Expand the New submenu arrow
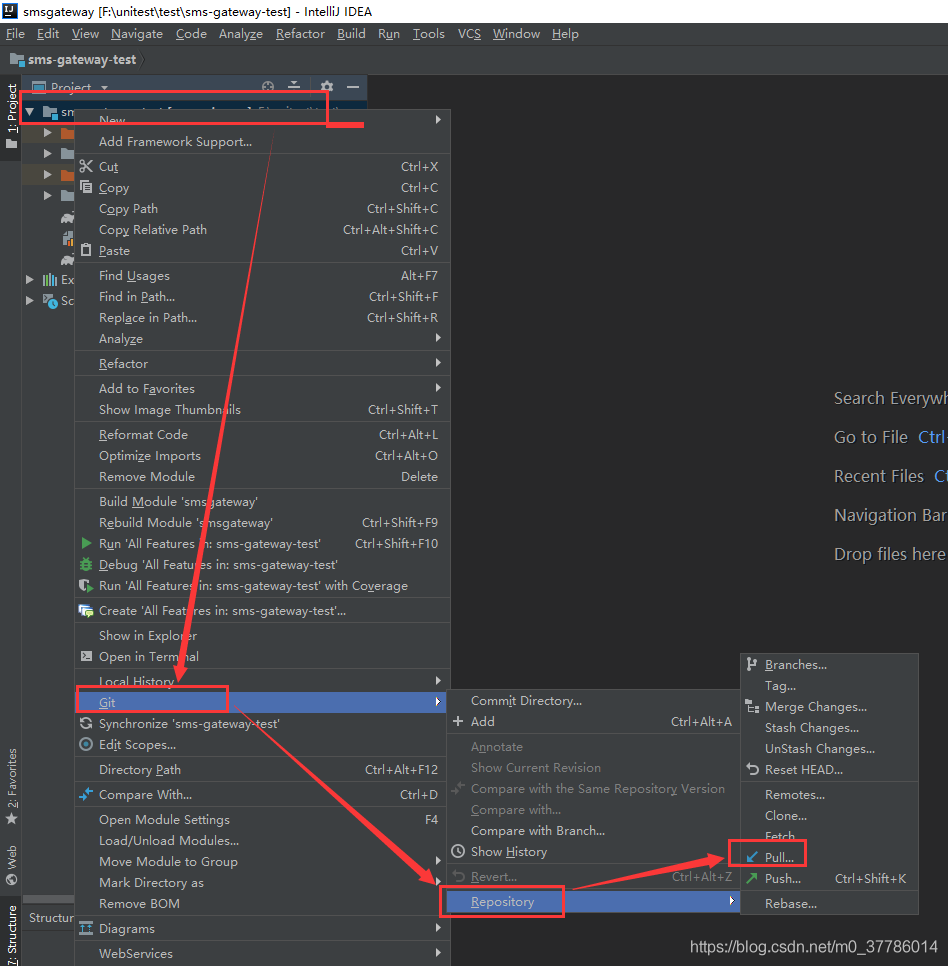 pyautogui.click(x=438, y=120)
